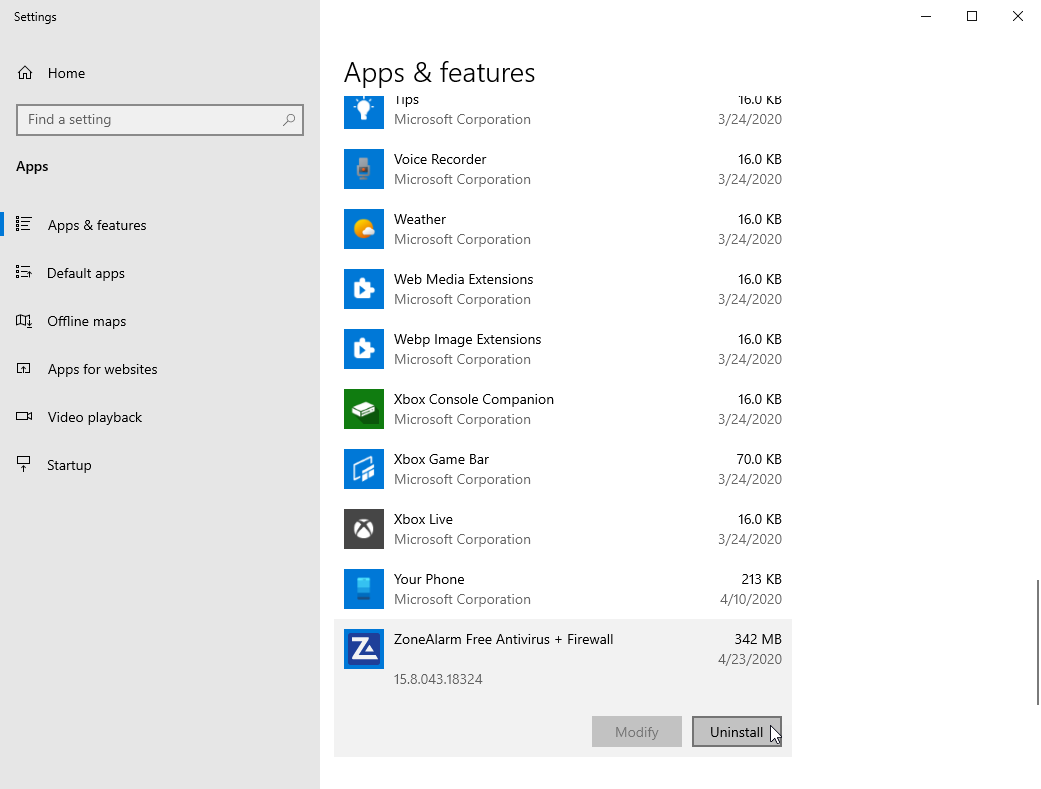Screen dimensions: 1041x789
Task: Click the Xbox Game Bar icon
Action: pyautogui.click(x=364, y=469)
